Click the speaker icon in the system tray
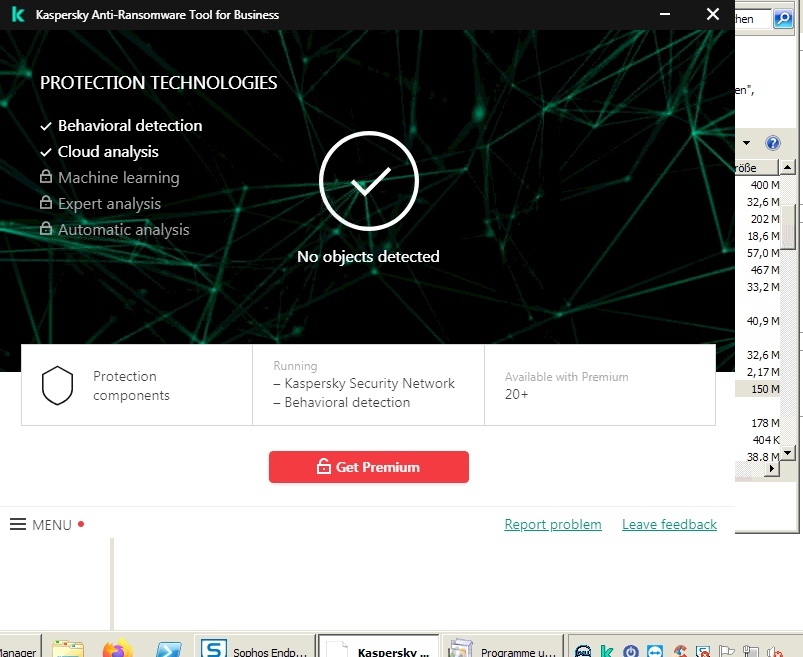This screenshot has width=803, height=657. [x=774, y=651]
